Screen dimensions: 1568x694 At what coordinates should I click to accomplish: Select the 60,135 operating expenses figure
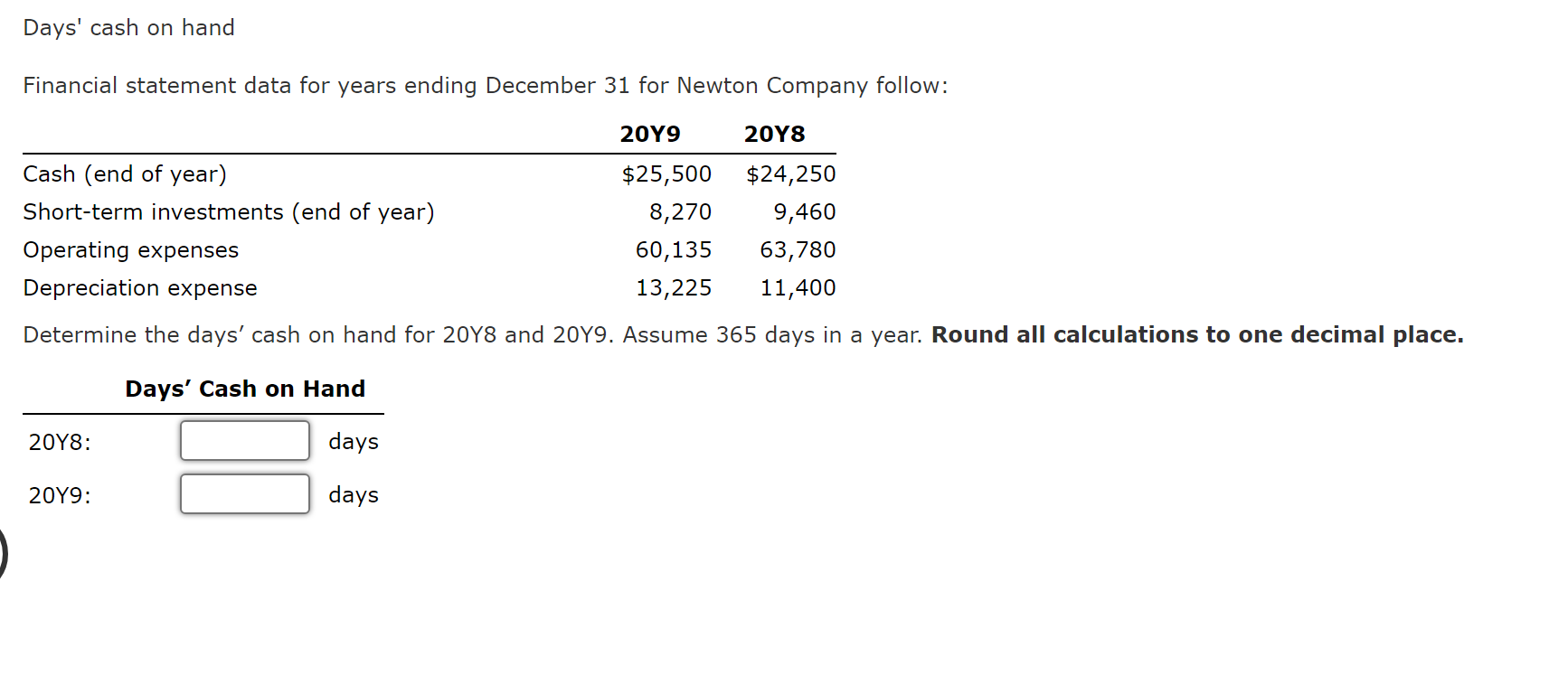673,249
